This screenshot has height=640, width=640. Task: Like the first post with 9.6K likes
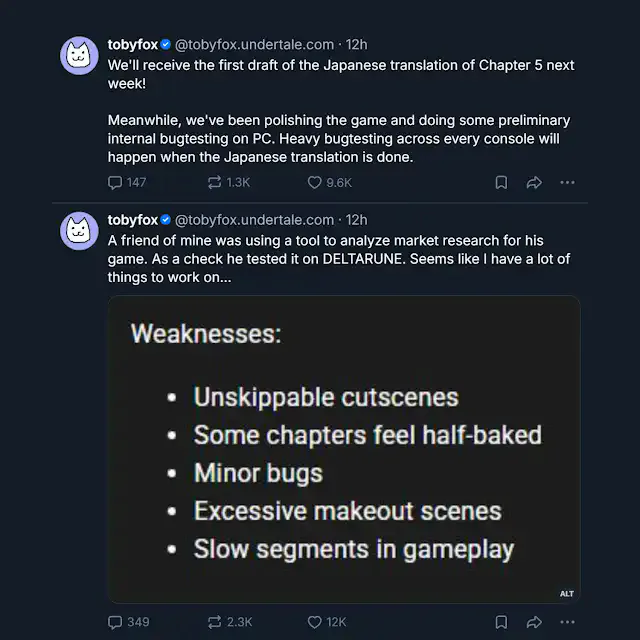click(314, 182)
